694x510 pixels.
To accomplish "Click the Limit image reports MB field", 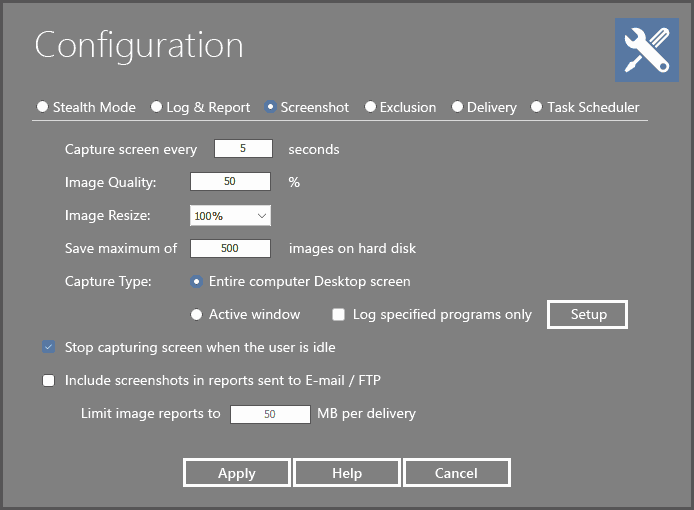I will click(270, 413).
